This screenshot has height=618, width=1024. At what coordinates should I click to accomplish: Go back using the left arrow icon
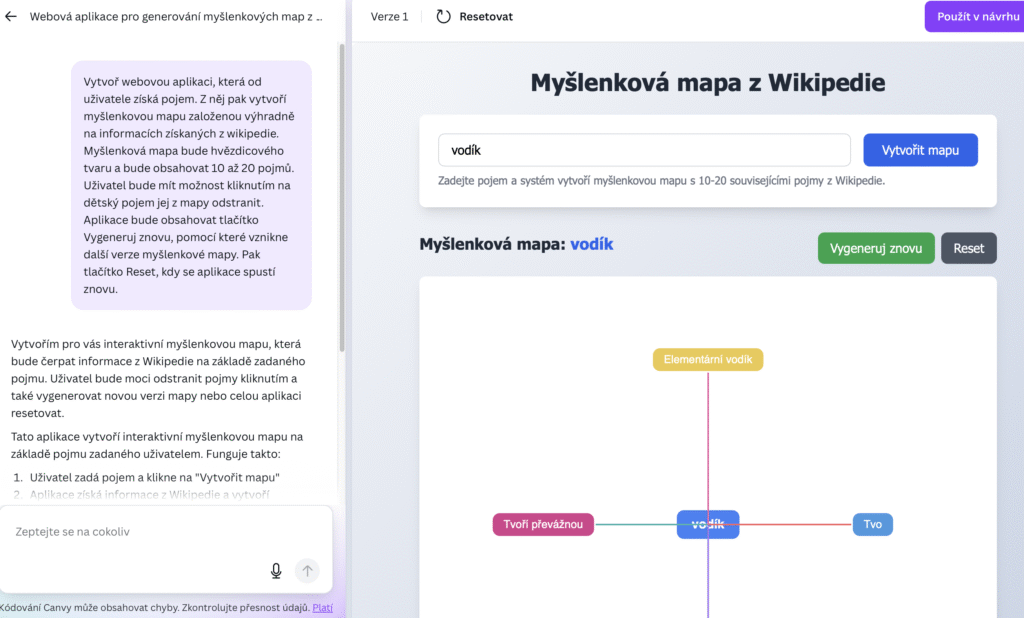[x=11, y=16]
